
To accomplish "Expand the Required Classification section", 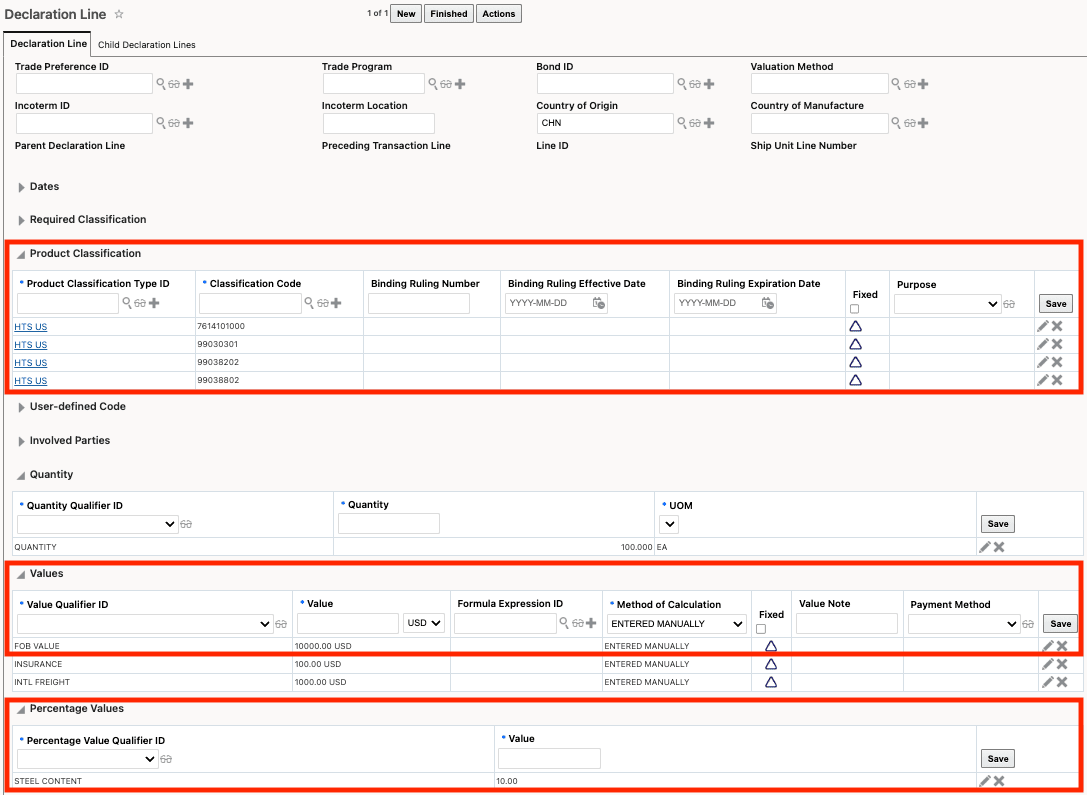I will point(21,220).
